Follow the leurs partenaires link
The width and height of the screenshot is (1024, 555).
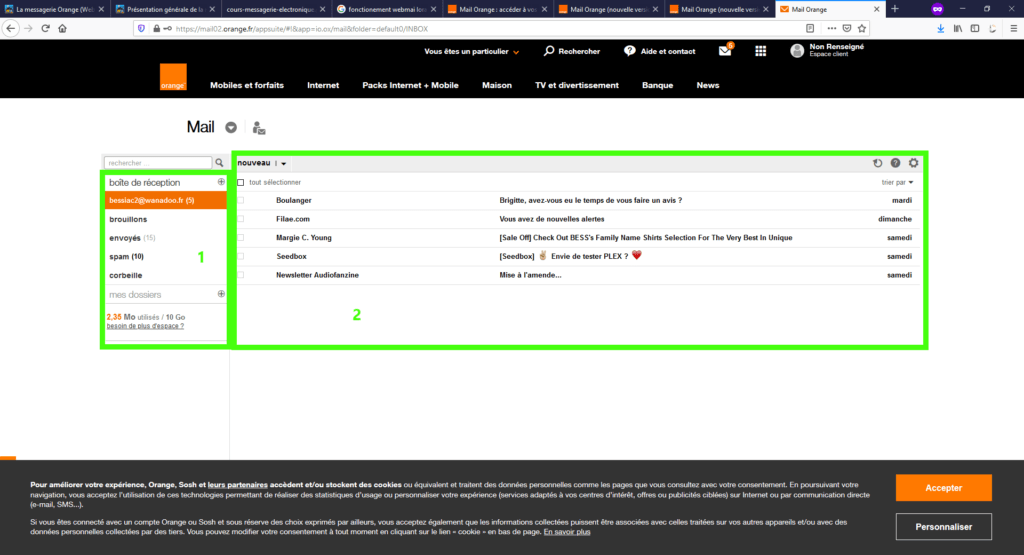238,484
